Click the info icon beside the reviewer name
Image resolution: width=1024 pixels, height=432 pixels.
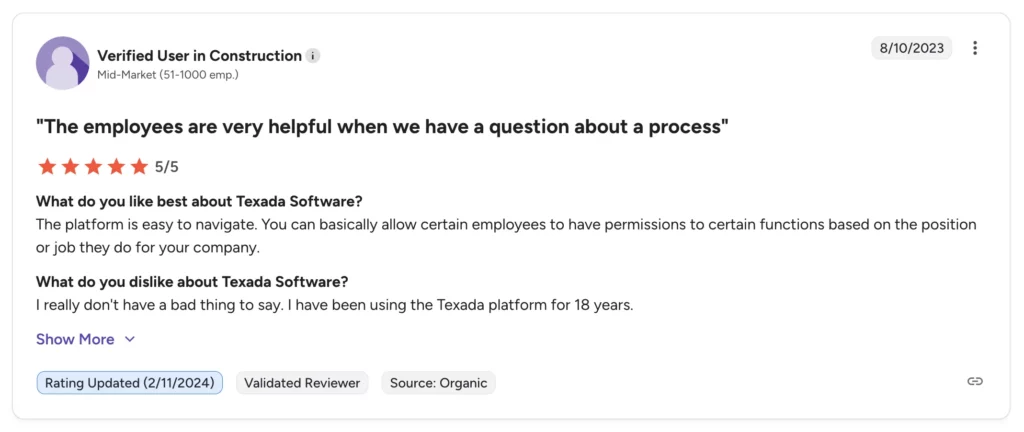pyautogui.click(x=313, y=56)
